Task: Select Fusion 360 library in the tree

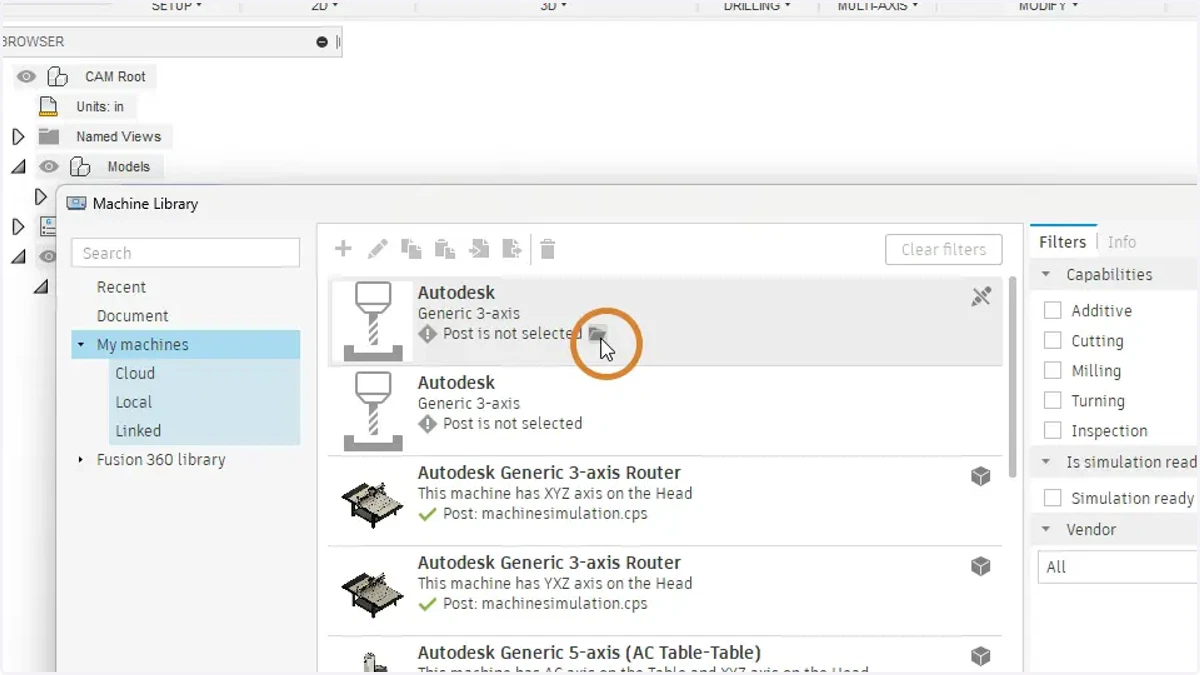Action: point(161,460)
